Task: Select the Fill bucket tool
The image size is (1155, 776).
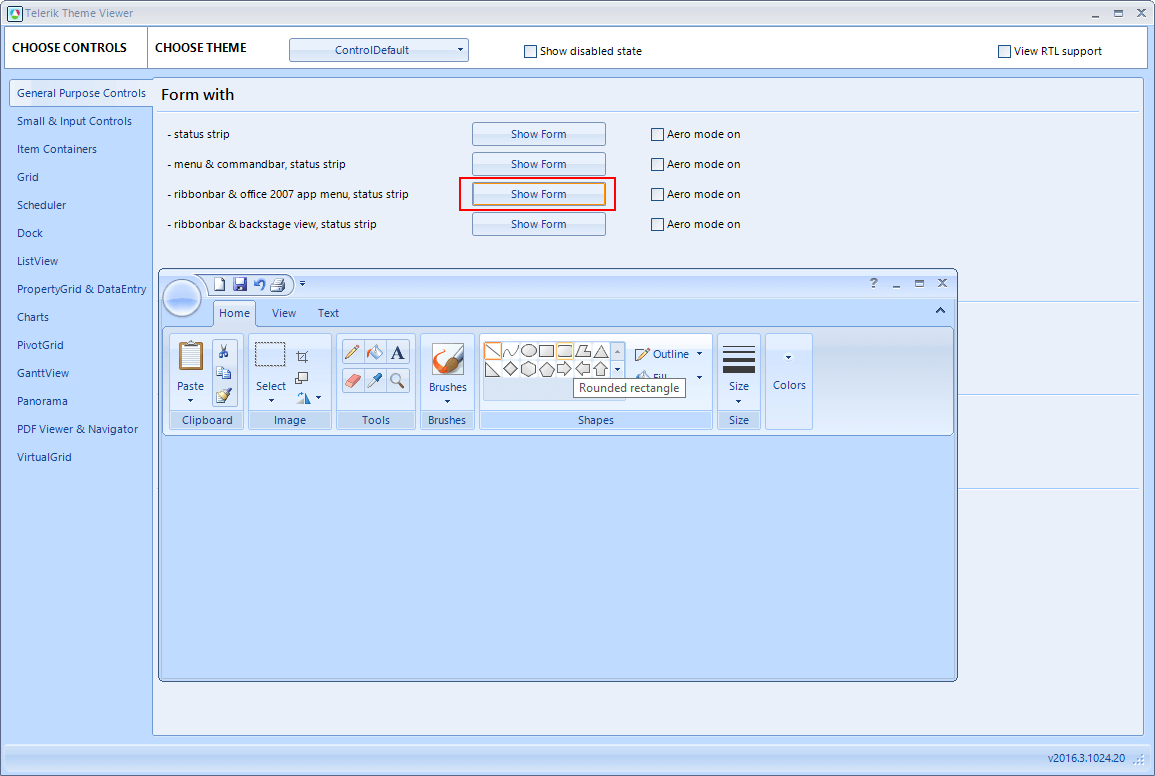Action: coord(375,352)
